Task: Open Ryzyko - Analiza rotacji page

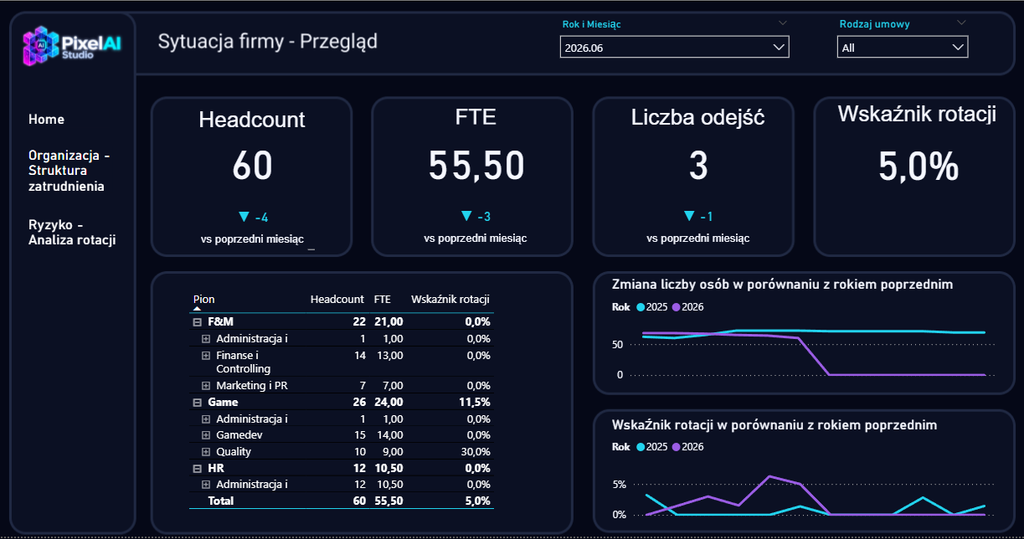Action: 72,232
